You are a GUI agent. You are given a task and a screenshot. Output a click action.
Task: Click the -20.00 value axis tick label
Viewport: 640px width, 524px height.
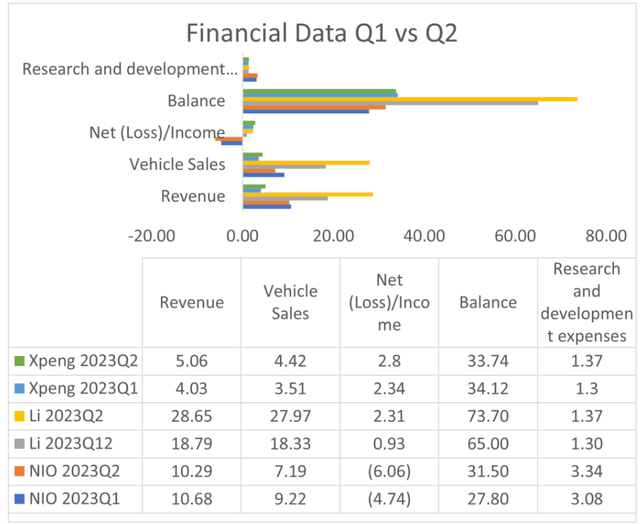151,236
